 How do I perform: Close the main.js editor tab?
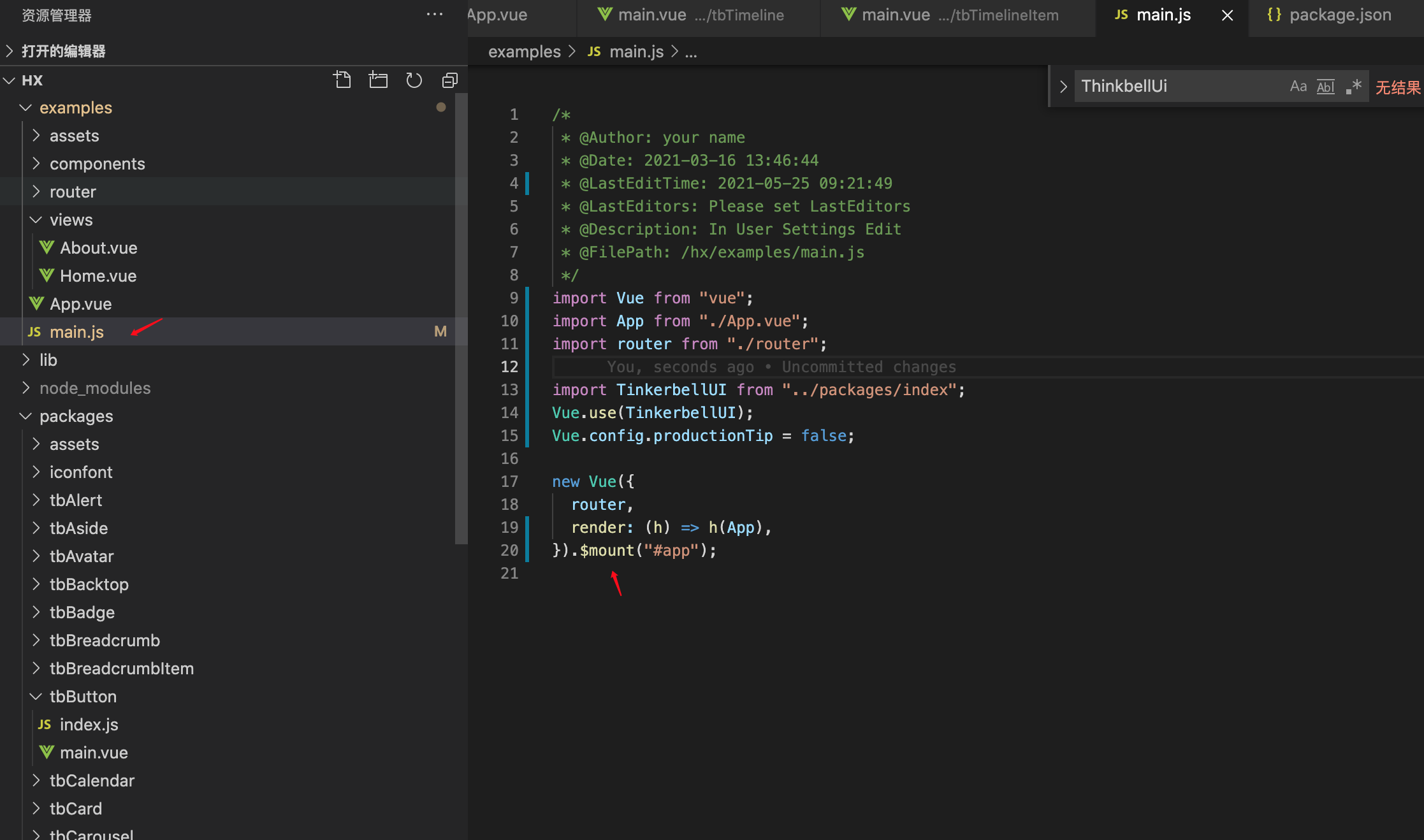[1227, 15]
